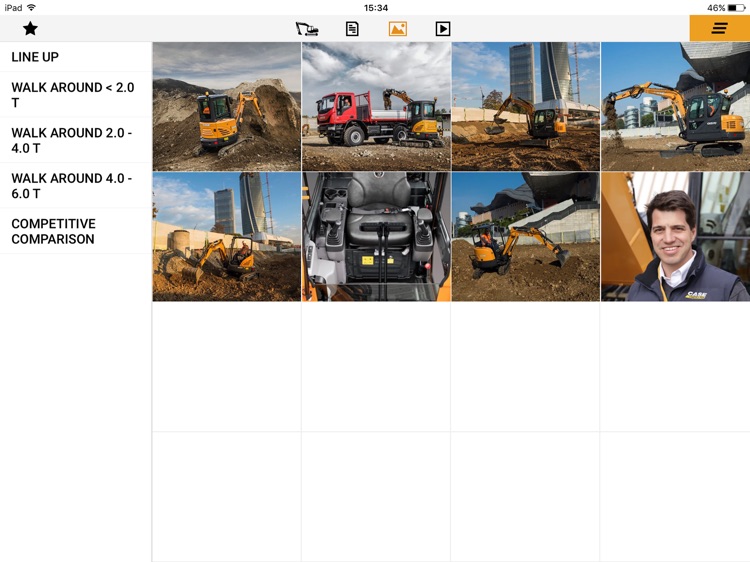This screenshot has height=562, width=750.
Task: Open the video play icon
Action: click(443, 29)
